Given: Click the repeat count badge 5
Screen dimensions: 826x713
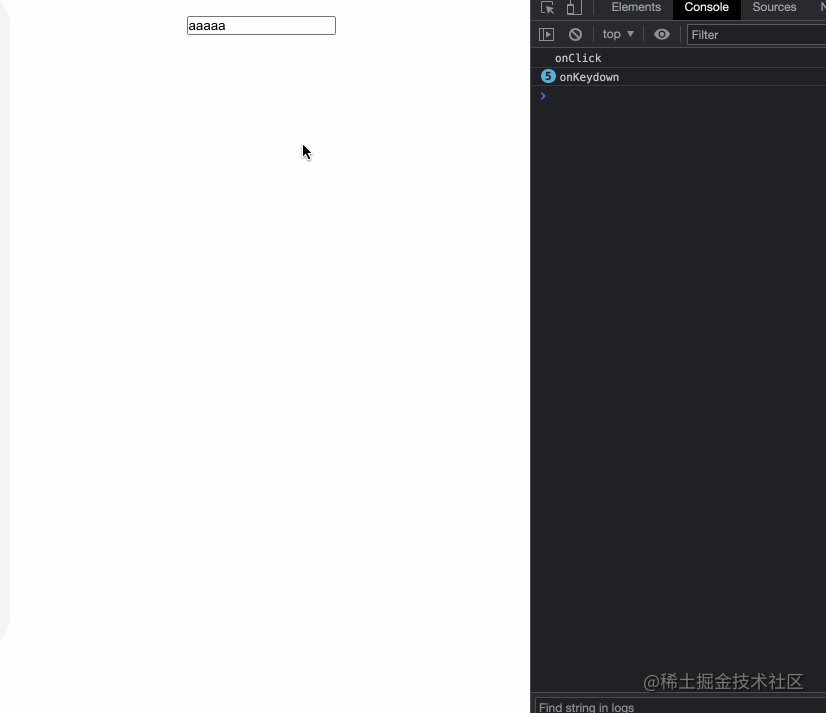Looking at the screenshot, I should 548,76.
